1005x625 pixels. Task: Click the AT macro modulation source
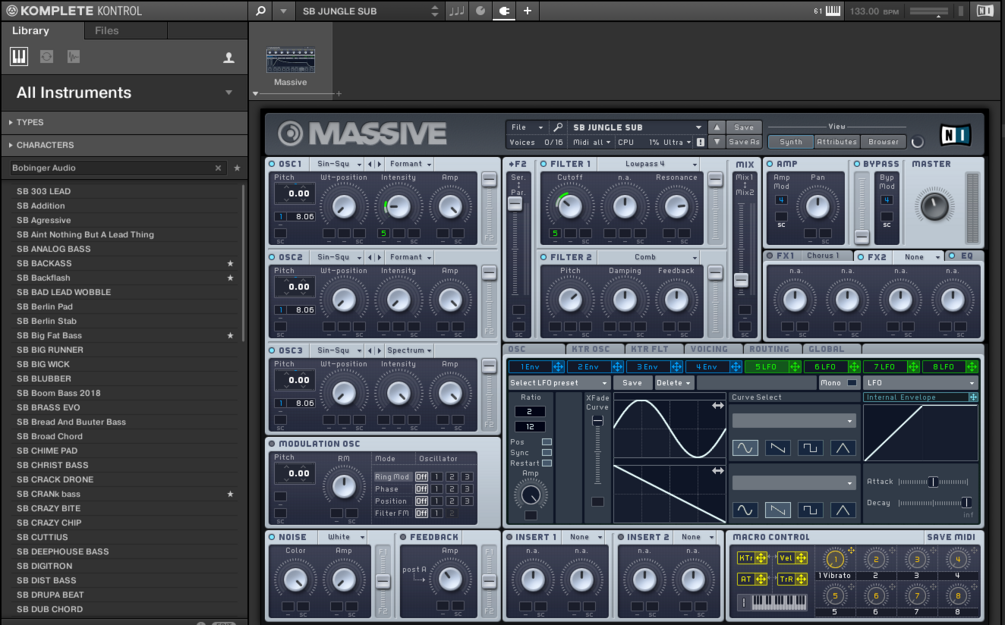point(752,579)
